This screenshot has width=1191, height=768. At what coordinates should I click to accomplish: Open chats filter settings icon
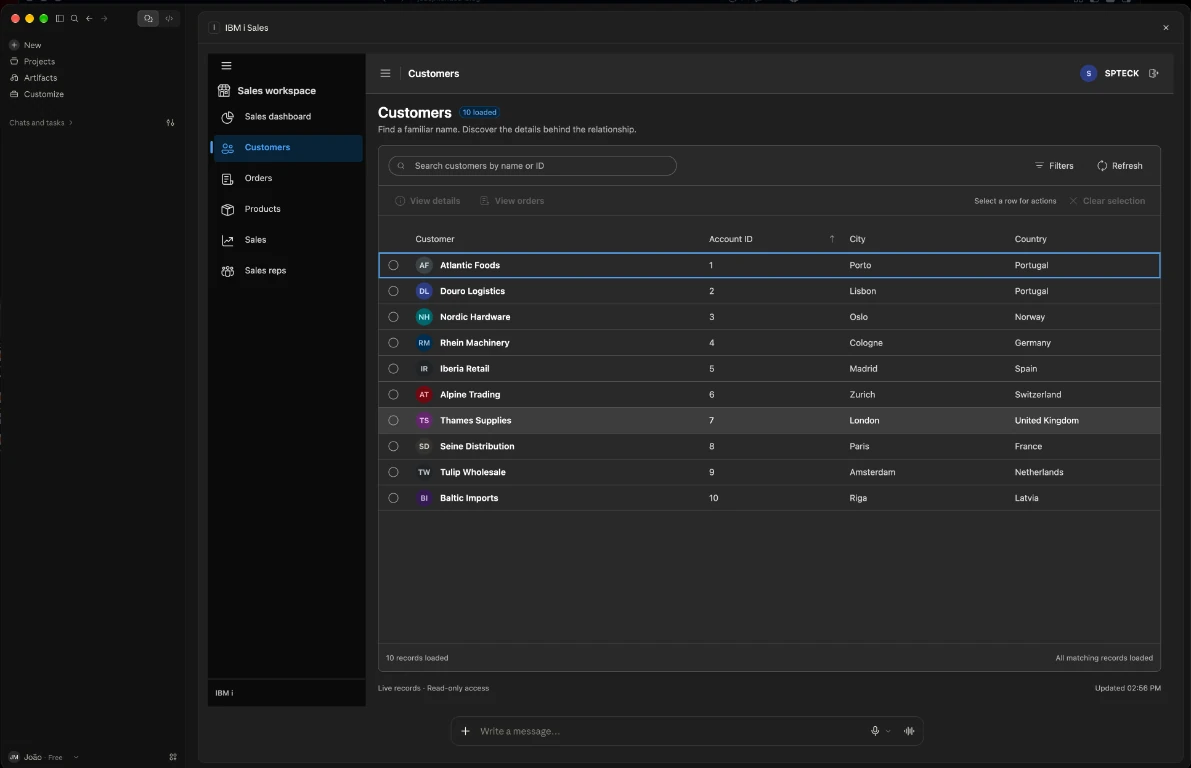(170, 122)
